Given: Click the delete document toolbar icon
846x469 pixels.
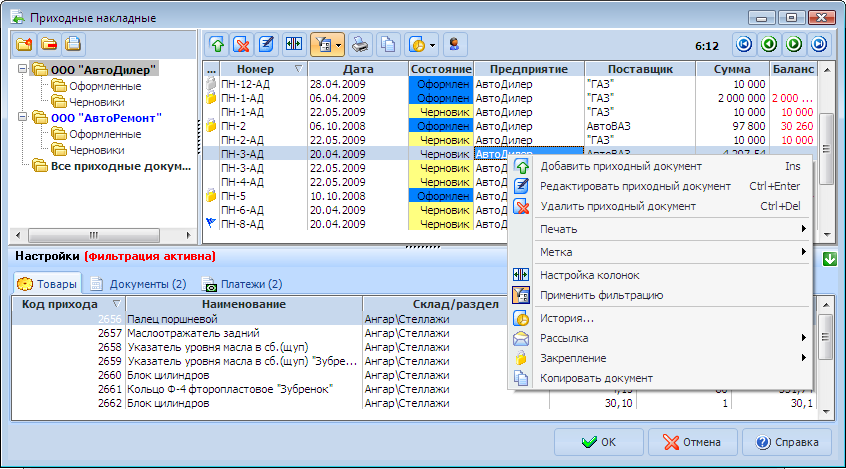Looking at the screenshot, I should pos(241,45).
